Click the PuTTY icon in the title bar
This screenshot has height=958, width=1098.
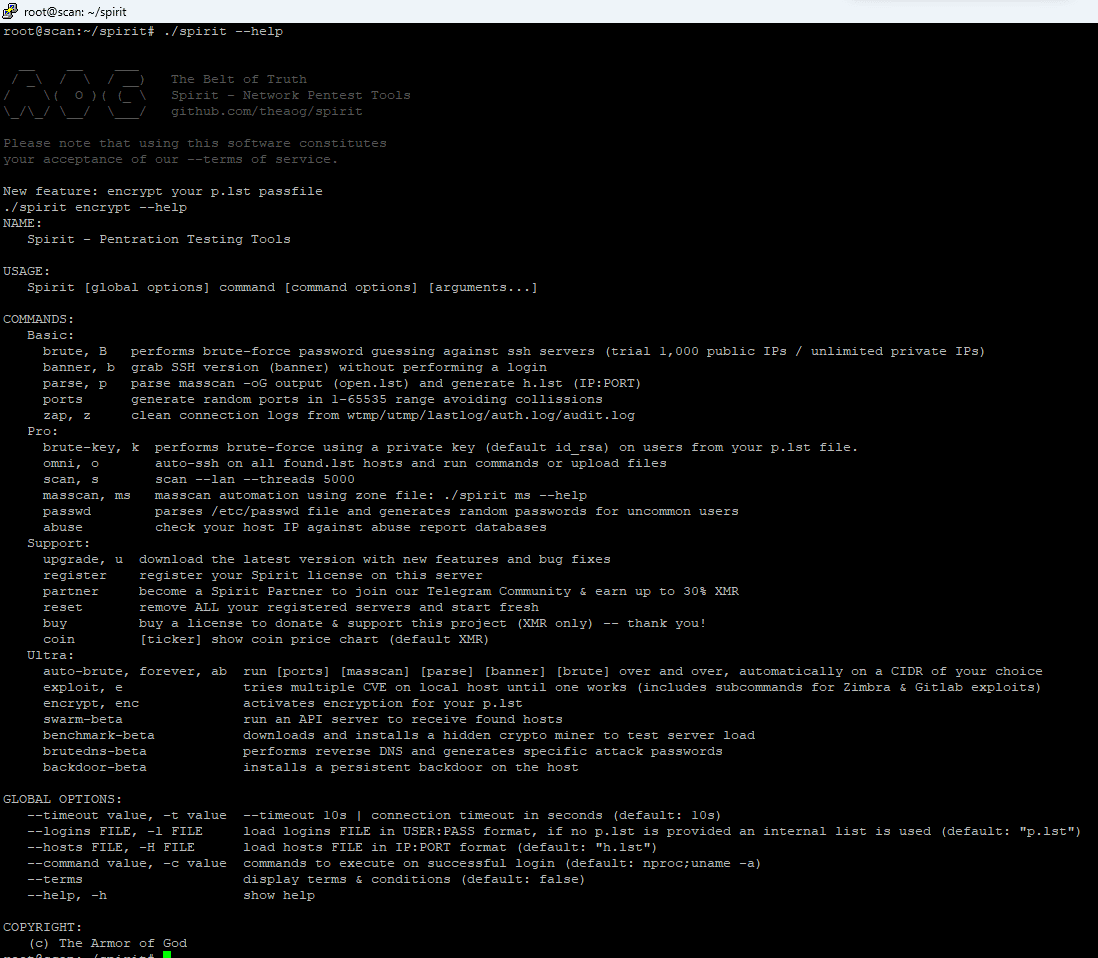pos(10,11)
